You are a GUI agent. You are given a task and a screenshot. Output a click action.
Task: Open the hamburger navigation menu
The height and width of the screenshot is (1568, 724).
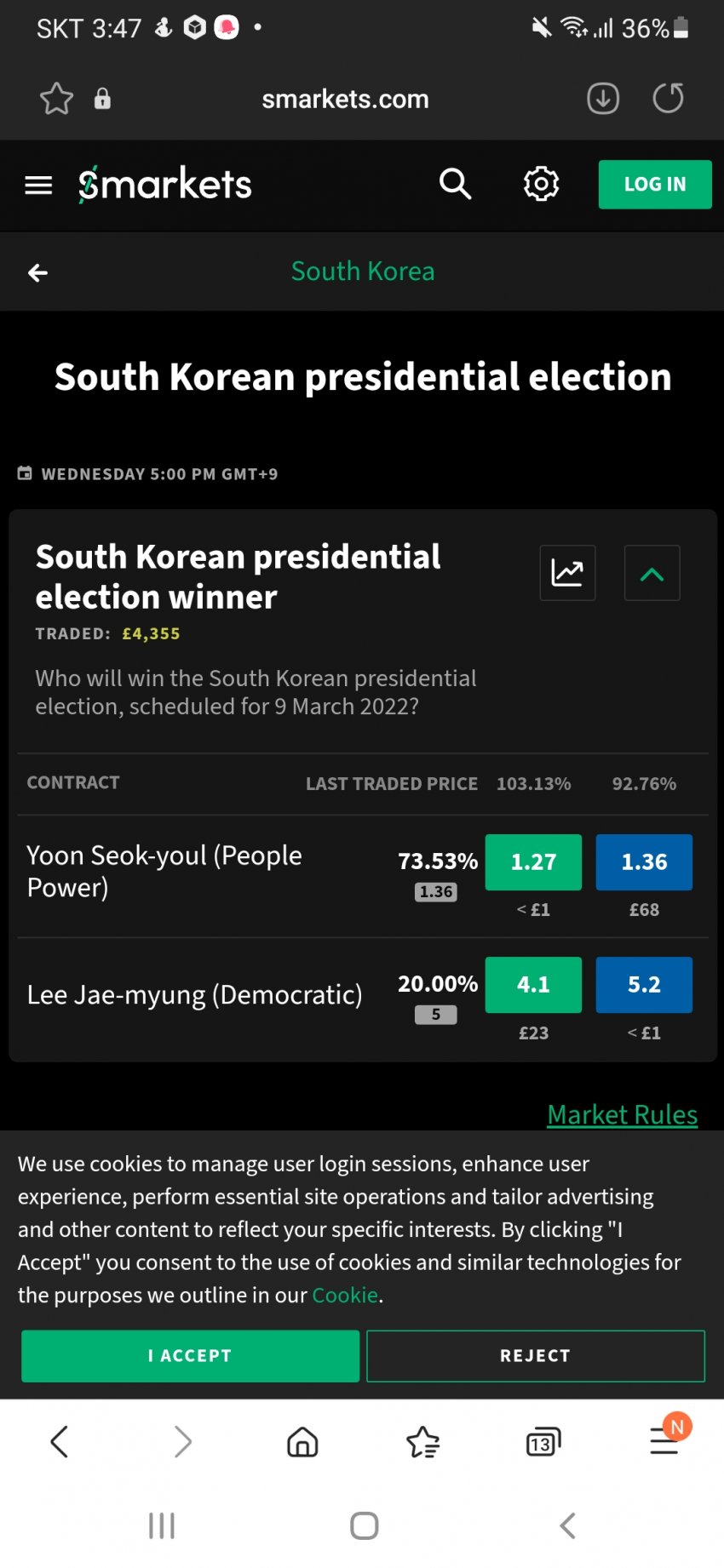point(38,185)
